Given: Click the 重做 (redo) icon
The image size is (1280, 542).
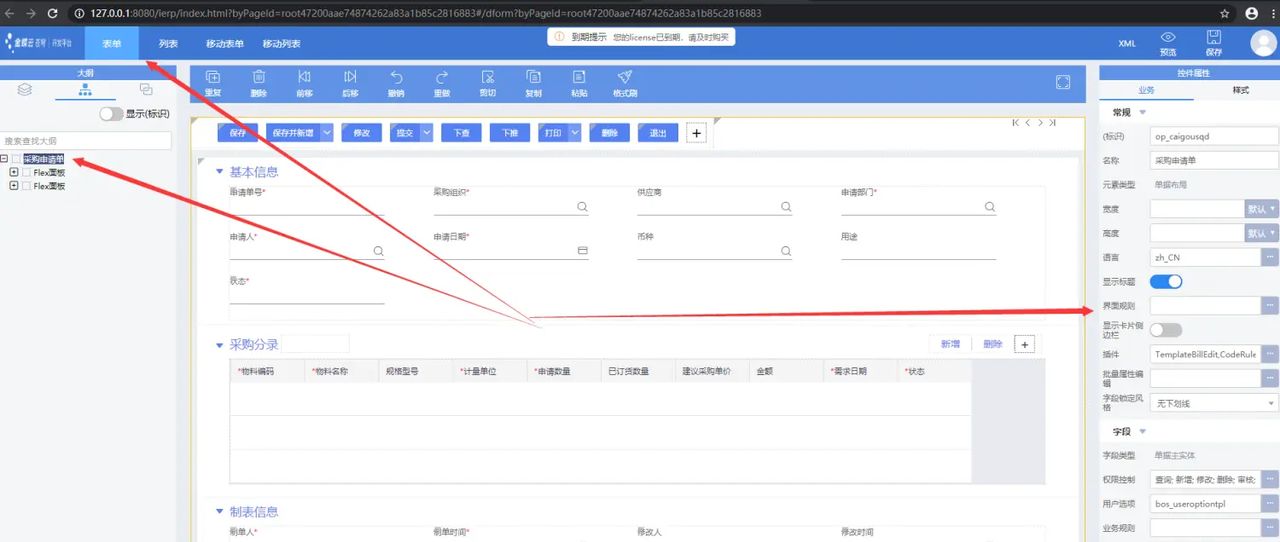Looking at the screenshot, I should 442,77.
